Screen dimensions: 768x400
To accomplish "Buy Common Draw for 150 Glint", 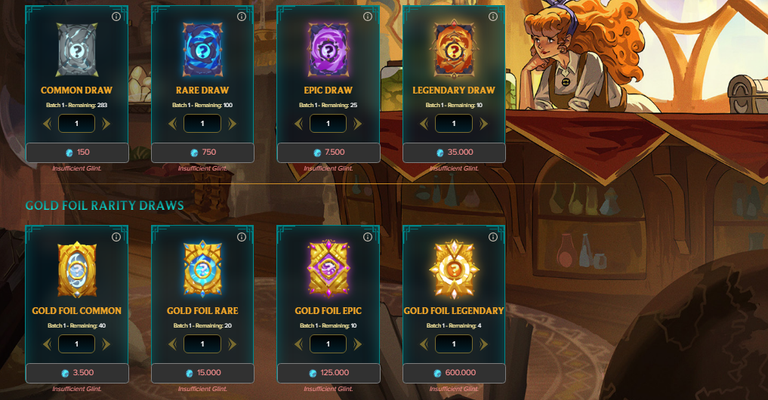I will [x=77, y=152].
